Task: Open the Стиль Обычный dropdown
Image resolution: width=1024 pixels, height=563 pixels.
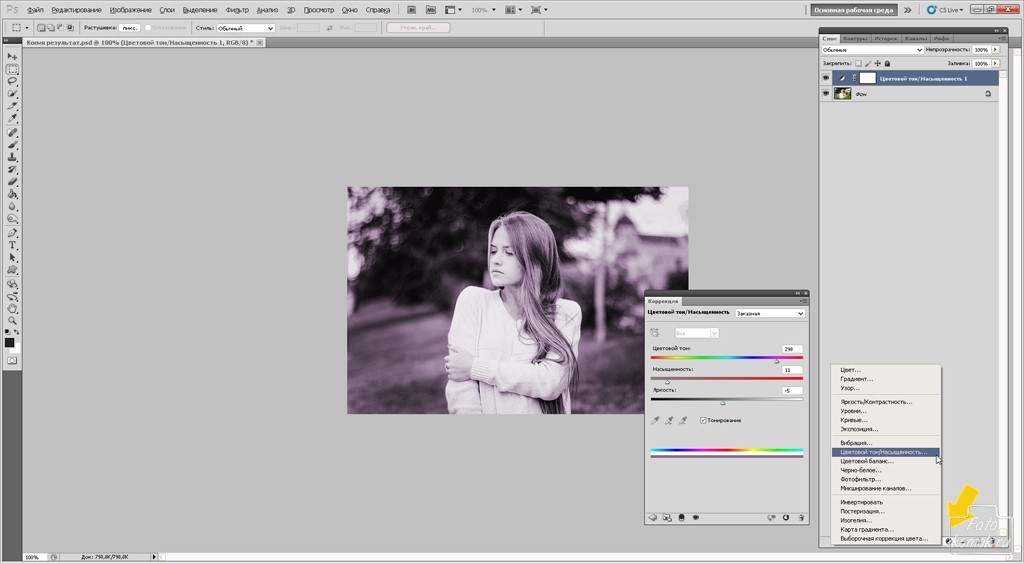Action: (246, 28)
